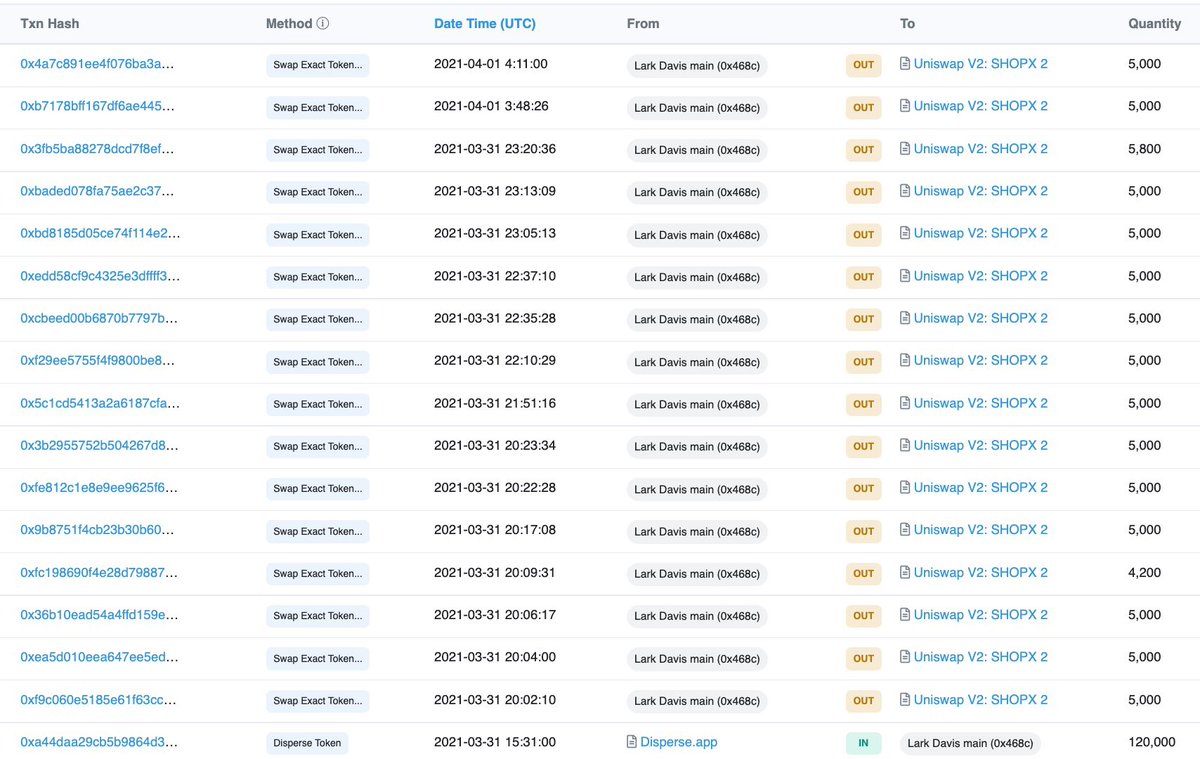
Task: Click the contract icon in the 20:06:17 row
Action: pyautogui.click(x=905, y=615)
